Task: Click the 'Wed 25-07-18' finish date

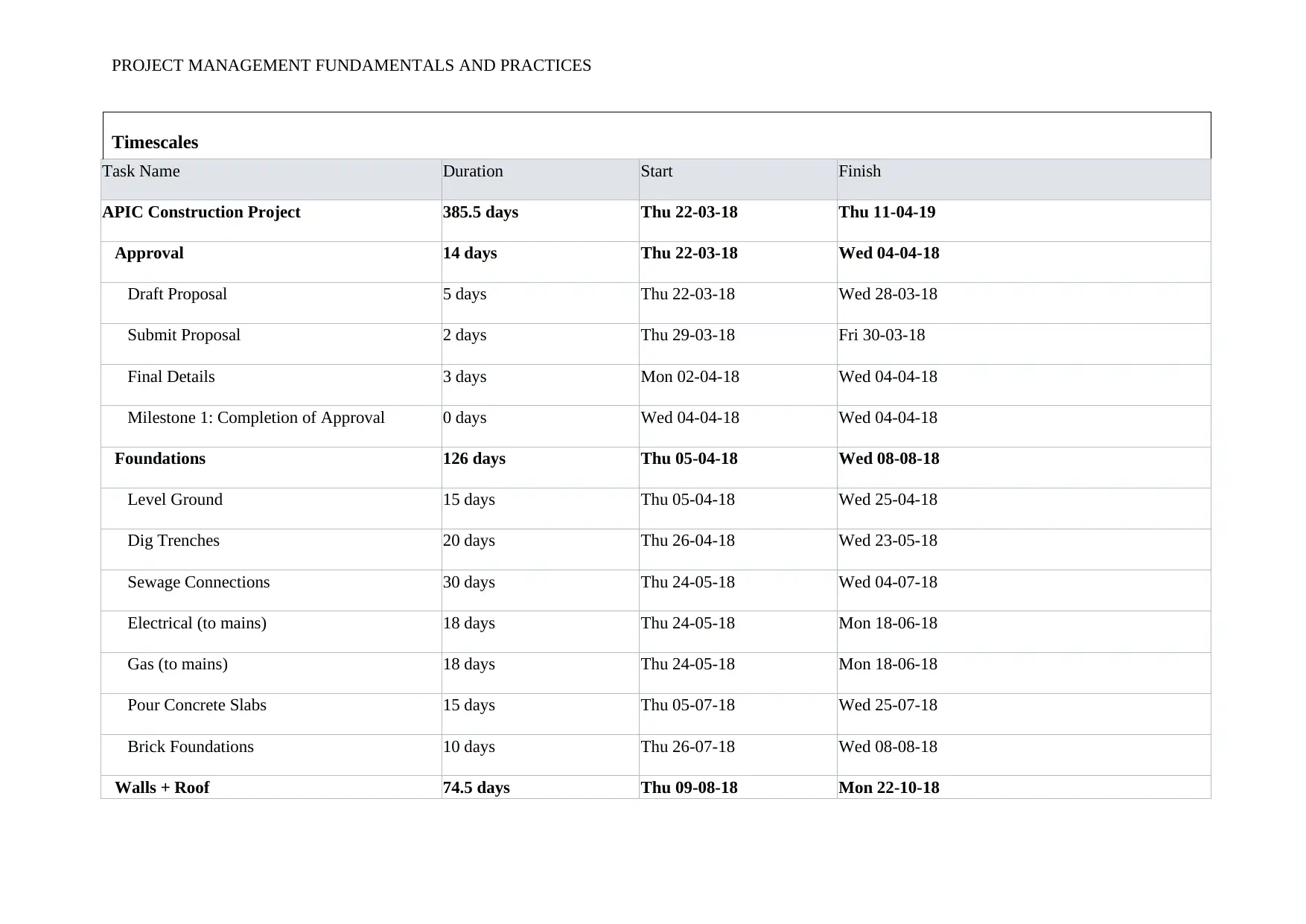Action: [888, 705]
